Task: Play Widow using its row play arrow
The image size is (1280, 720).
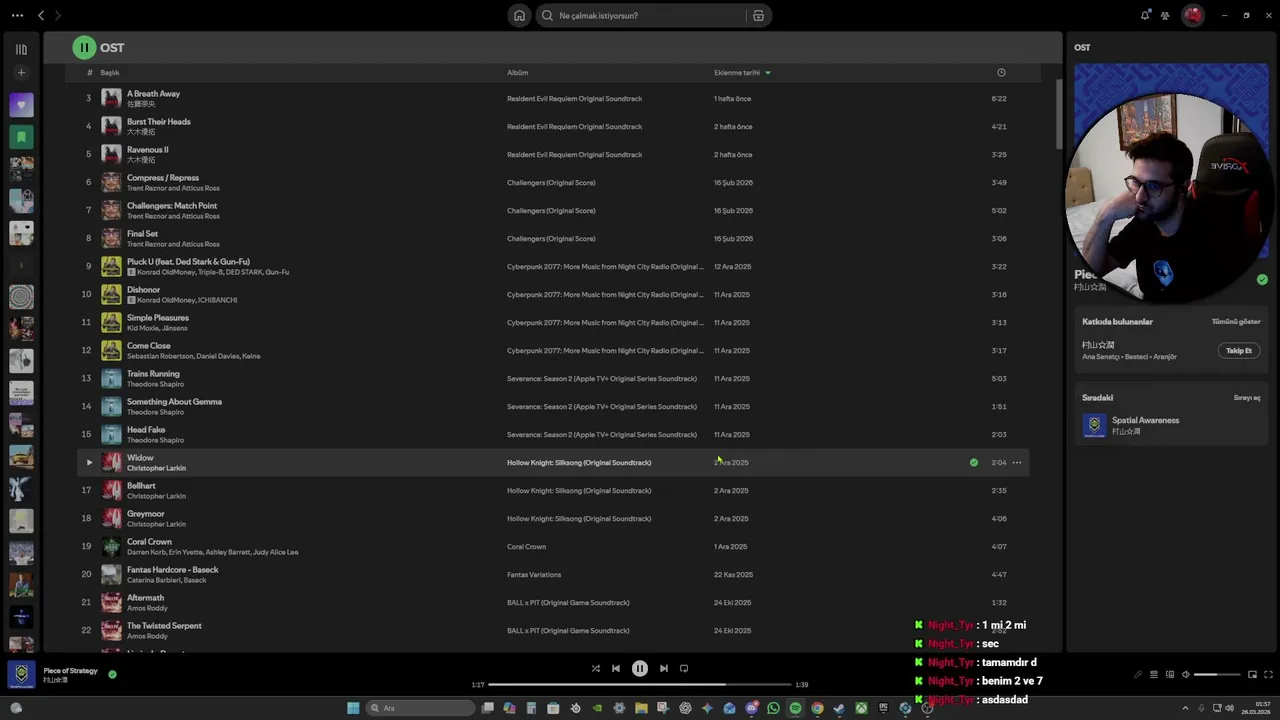Action: tap(89, 462)
